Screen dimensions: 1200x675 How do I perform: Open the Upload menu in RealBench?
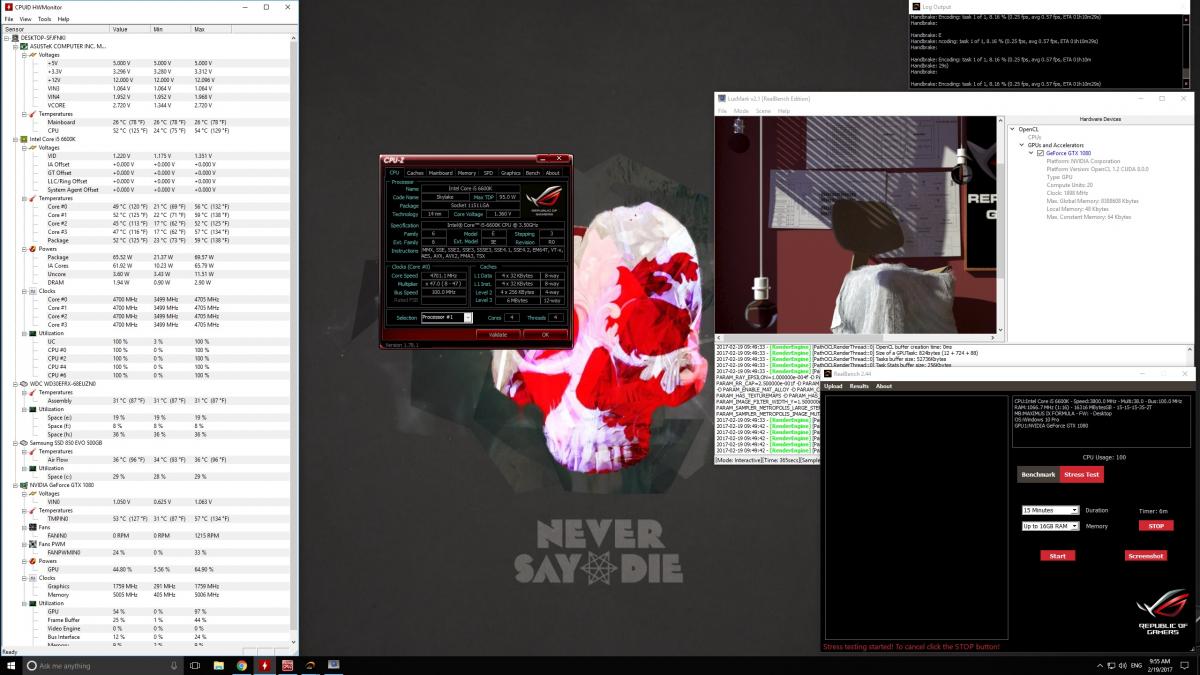tap(833, 386)
